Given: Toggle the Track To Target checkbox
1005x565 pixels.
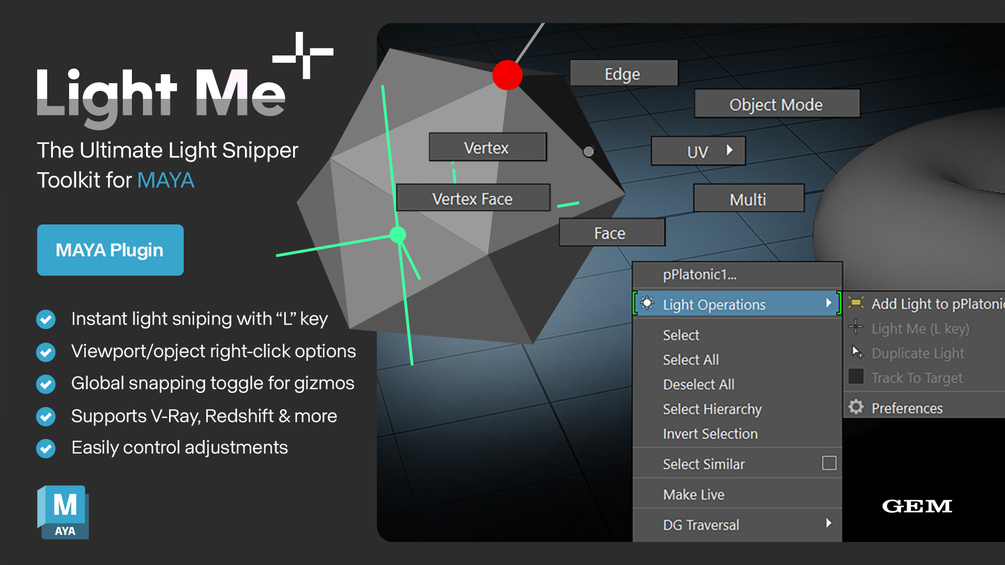Looking at the screenshot, I should 856,377.
